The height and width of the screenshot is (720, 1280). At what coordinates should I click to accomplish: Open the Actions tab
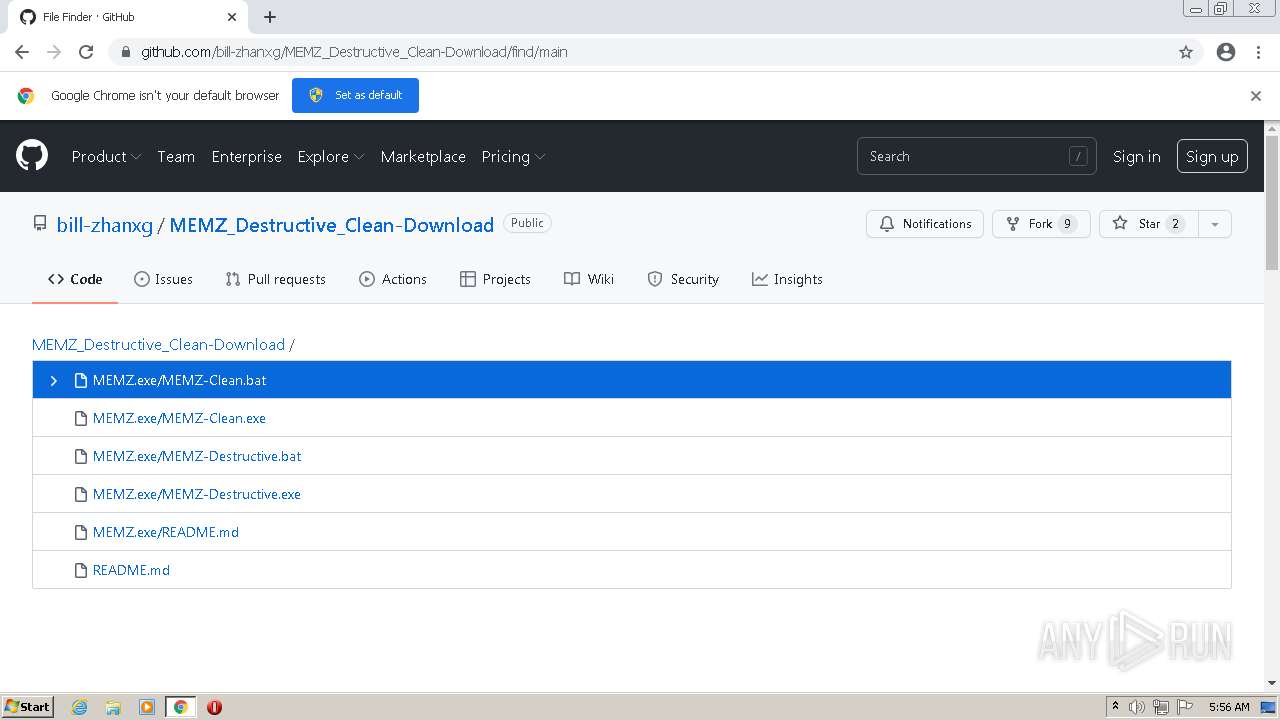point(393,279)
